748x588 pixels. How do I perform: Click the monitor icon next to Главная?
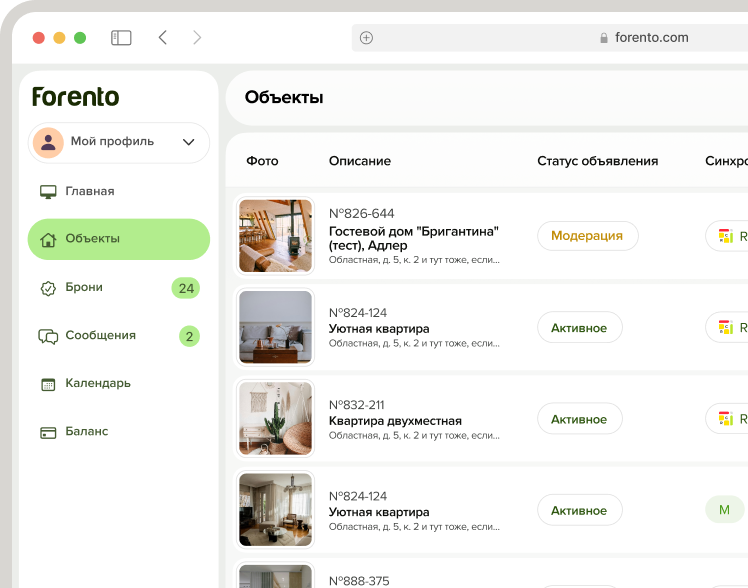point(48,192)
